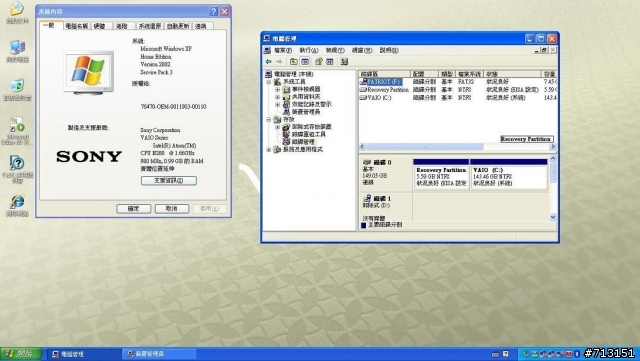Click the VAIO (C:) block in Disk 0 graphic
This screenshot has width=640, height=361.
click(509, 174)
